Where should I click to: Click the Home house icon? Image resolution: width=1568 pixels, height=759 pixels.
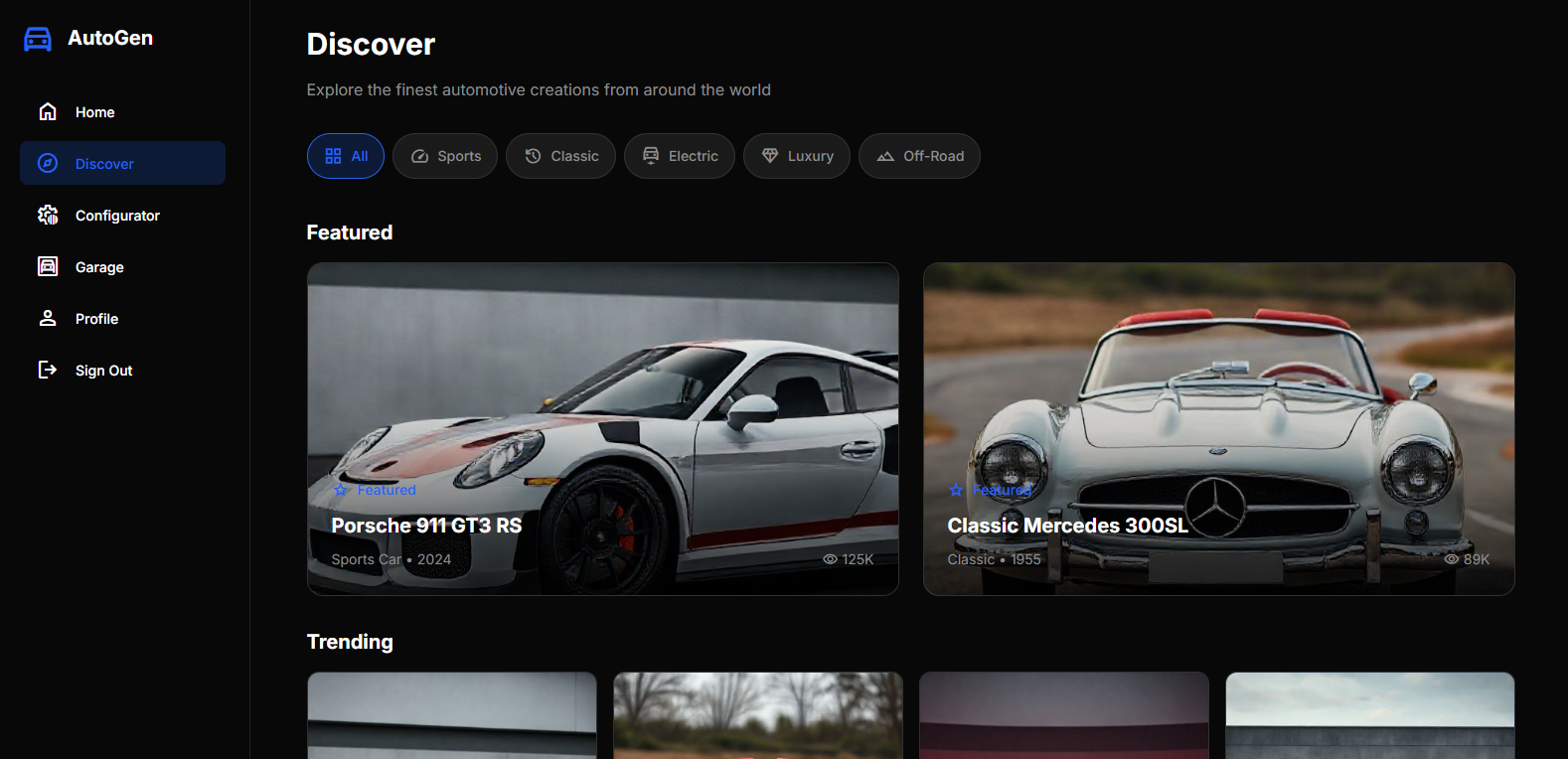click(x=48, y=111)
